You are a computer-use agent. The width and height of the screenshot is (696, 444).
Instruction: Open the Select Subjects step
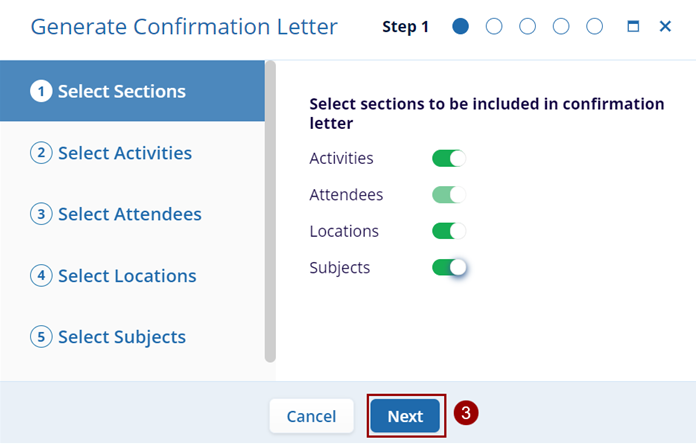coord(121,337)
